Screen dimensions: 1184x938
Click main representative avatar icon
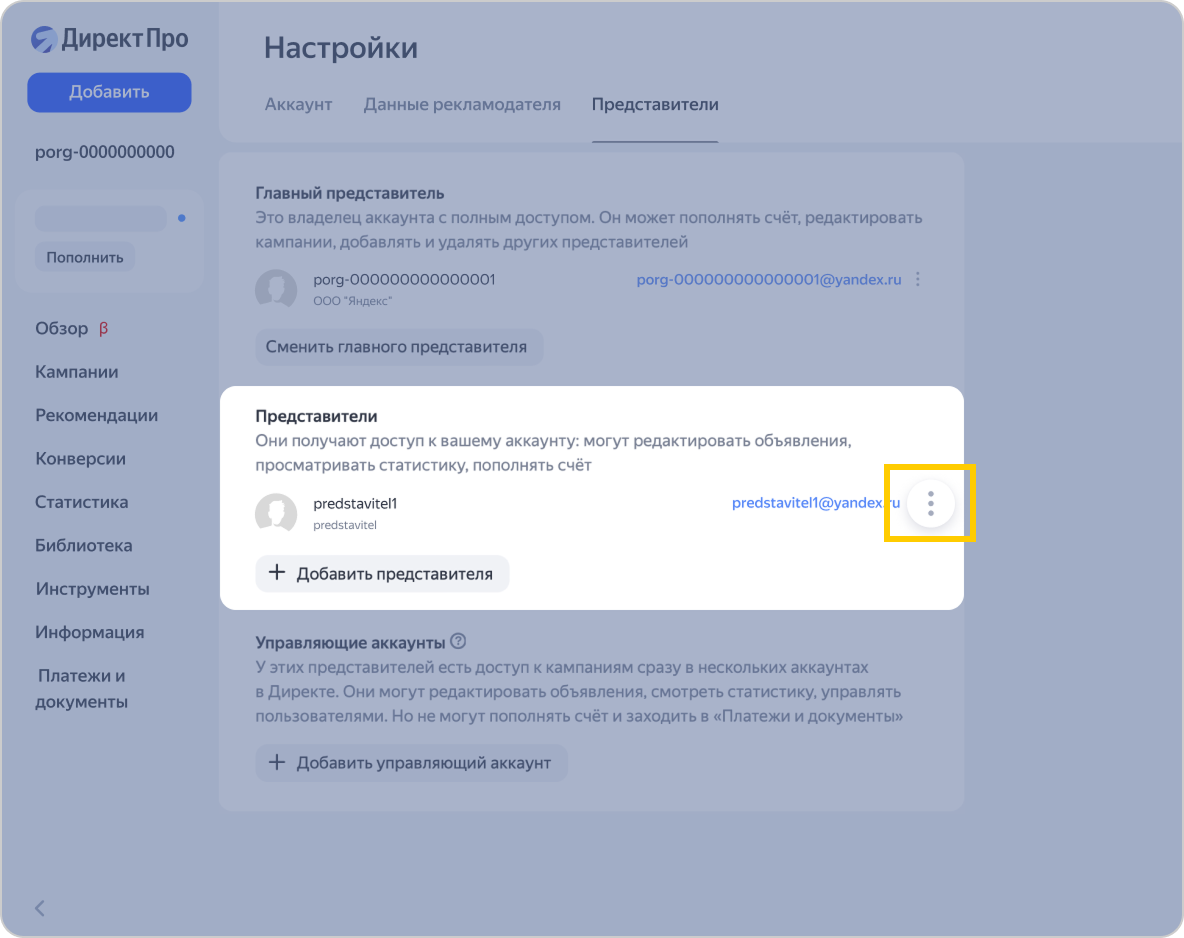coord(276,289)
